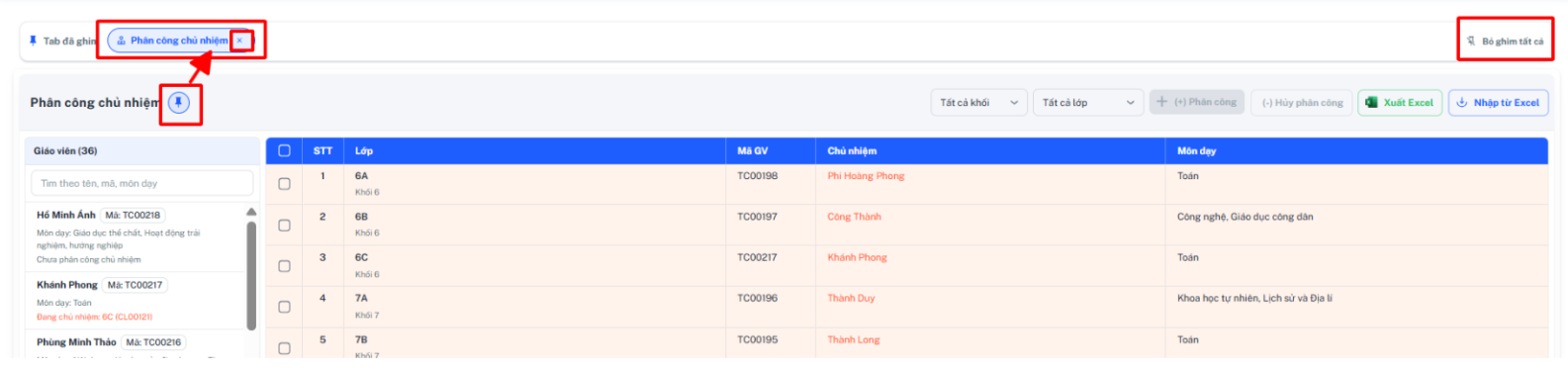This screenshot has height=372, width=1568.
Task: Click Nhập từ Excel import button
Action: pos(1498,103)
